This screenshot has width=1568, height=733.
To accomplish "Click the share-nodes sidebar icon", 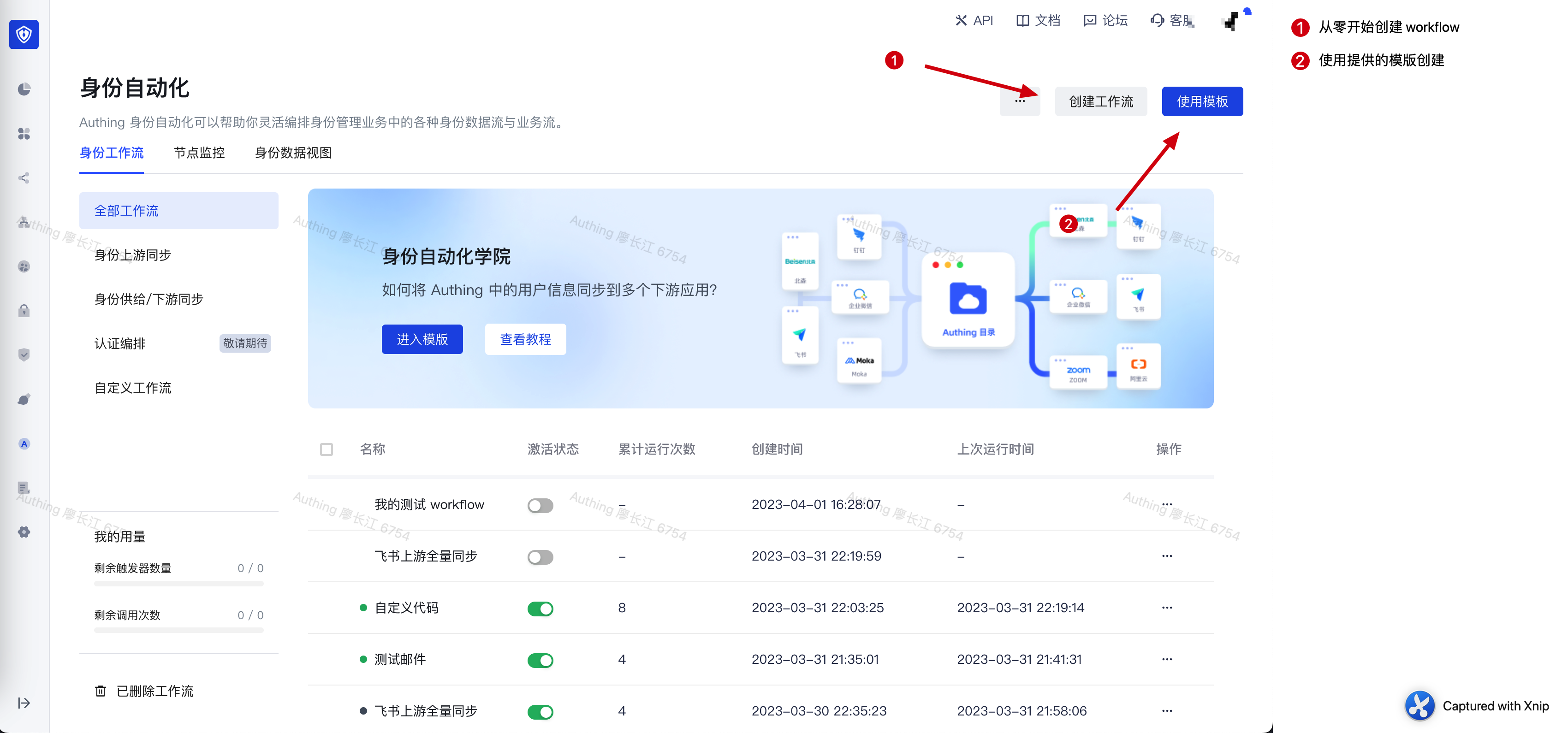I will 24,177.
